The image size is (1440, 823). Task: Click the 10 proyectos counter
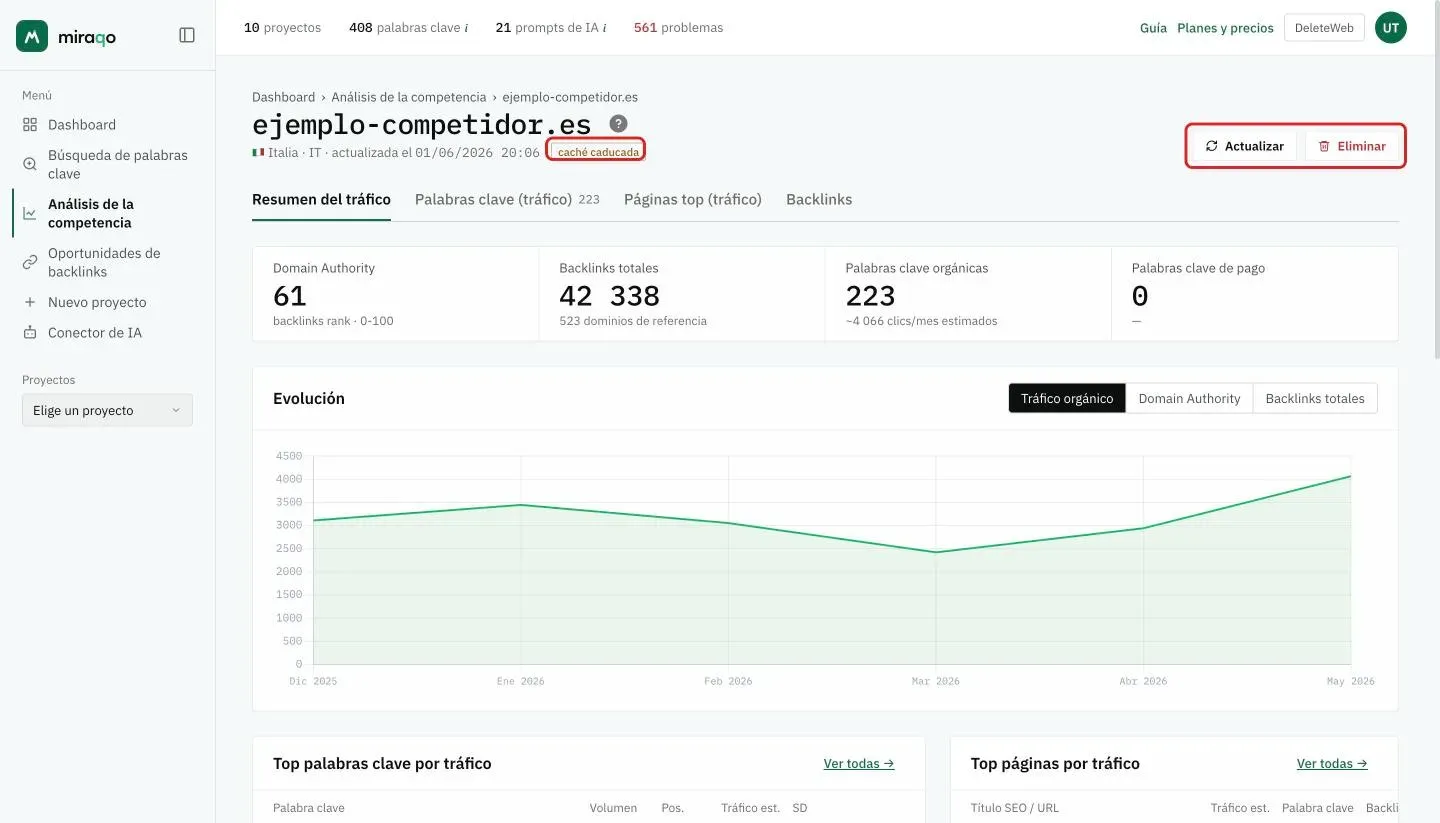pyautogui.click(x=282, y=28)
